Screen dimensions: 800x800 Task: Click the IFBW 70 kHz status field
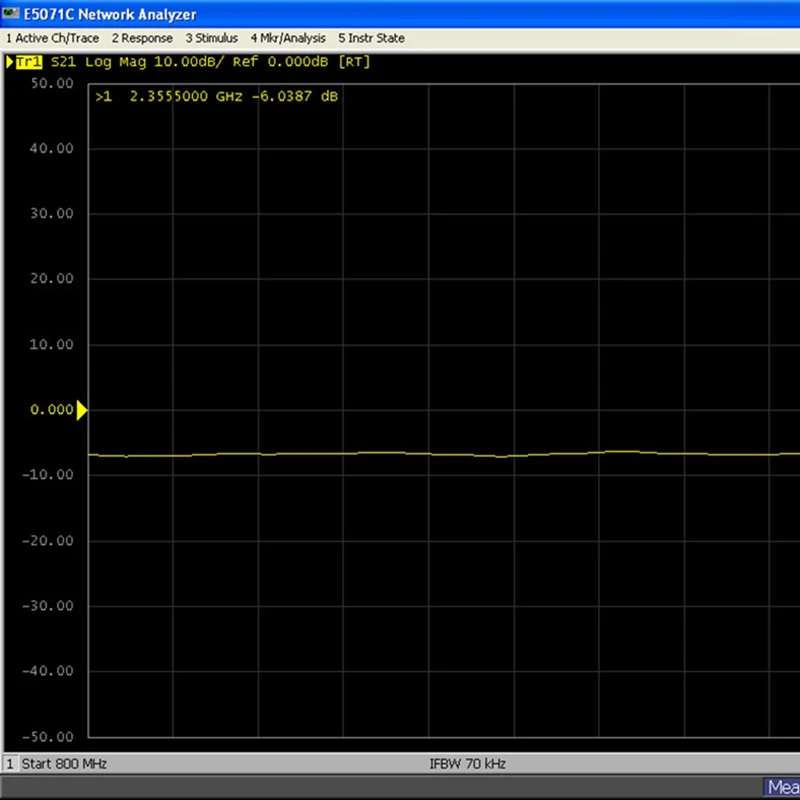pos(468,764)
